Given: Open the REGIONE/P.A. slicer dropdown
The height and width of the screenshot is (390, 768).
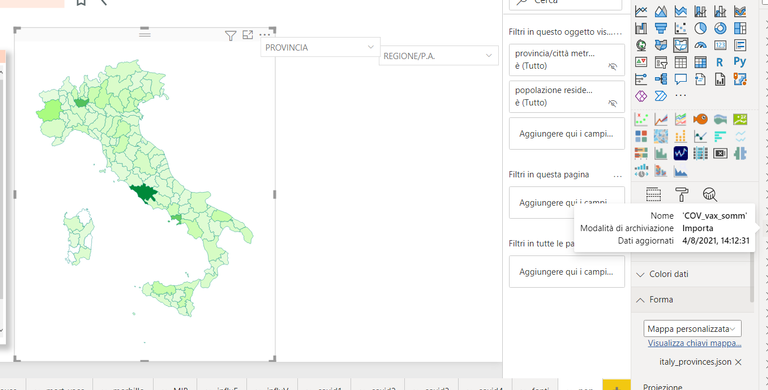Looking at the screenshot, I should click(x=488, y=55).
